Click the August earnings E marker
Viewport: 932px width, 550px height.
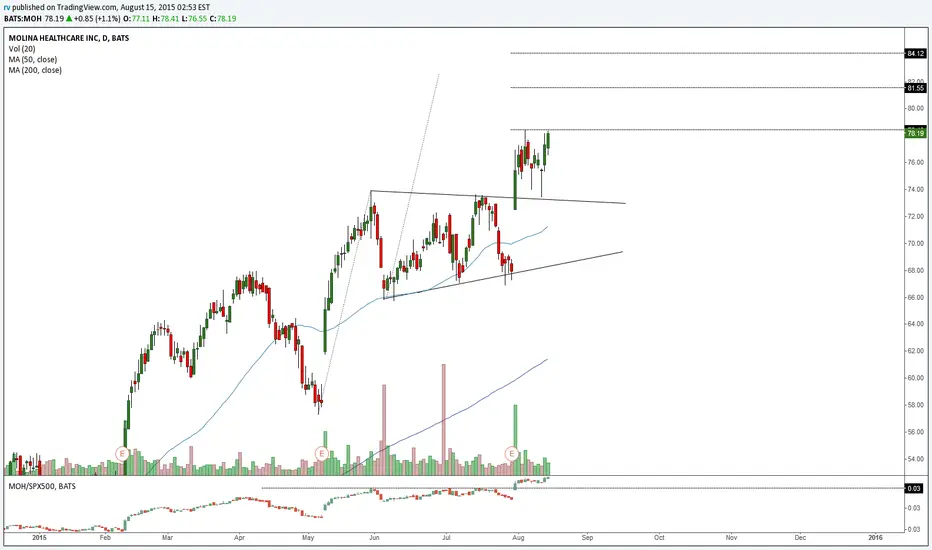(512, 454)
